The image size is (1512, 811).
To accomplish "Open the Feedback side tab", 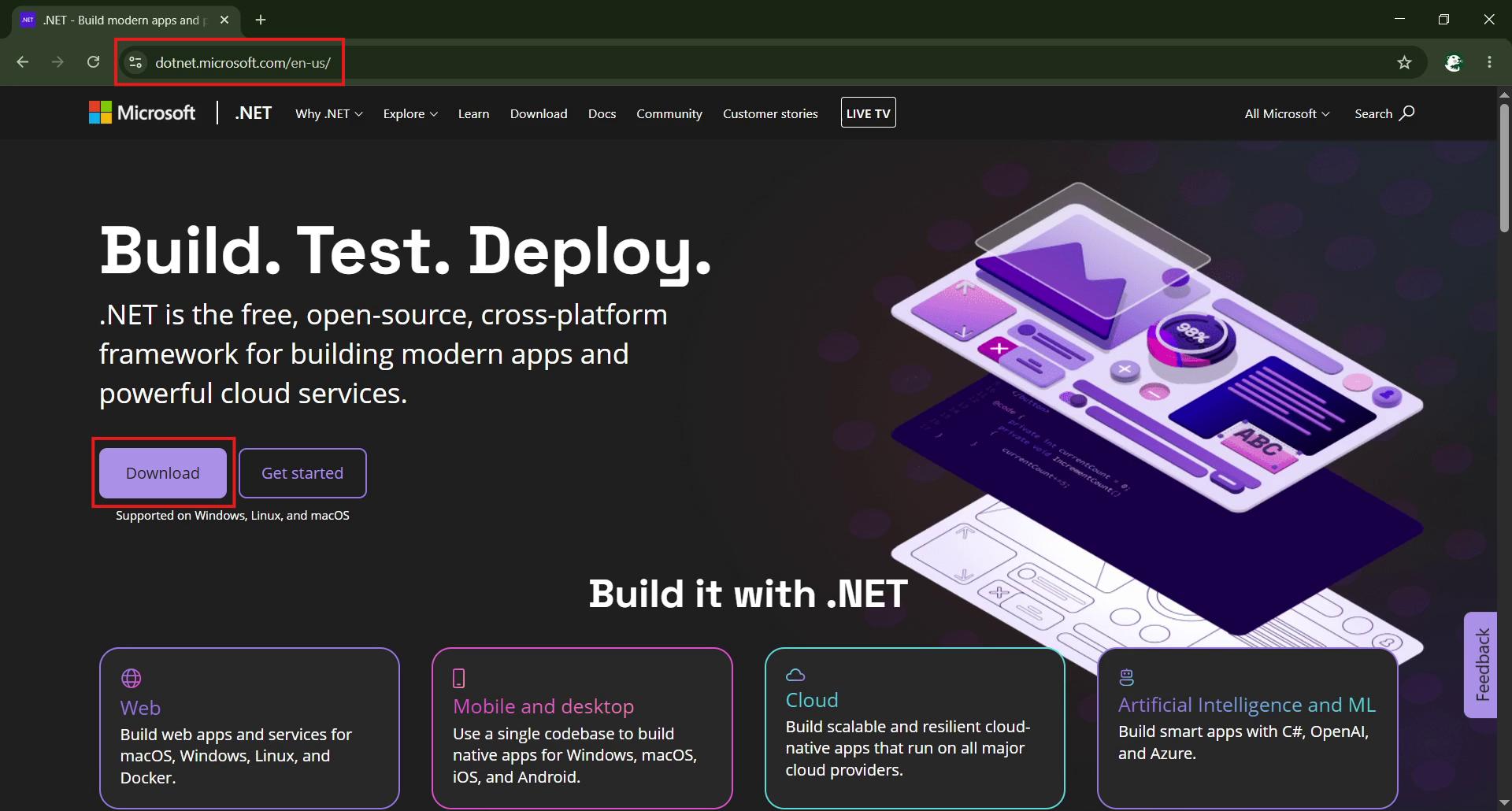I will point(1480,665).
